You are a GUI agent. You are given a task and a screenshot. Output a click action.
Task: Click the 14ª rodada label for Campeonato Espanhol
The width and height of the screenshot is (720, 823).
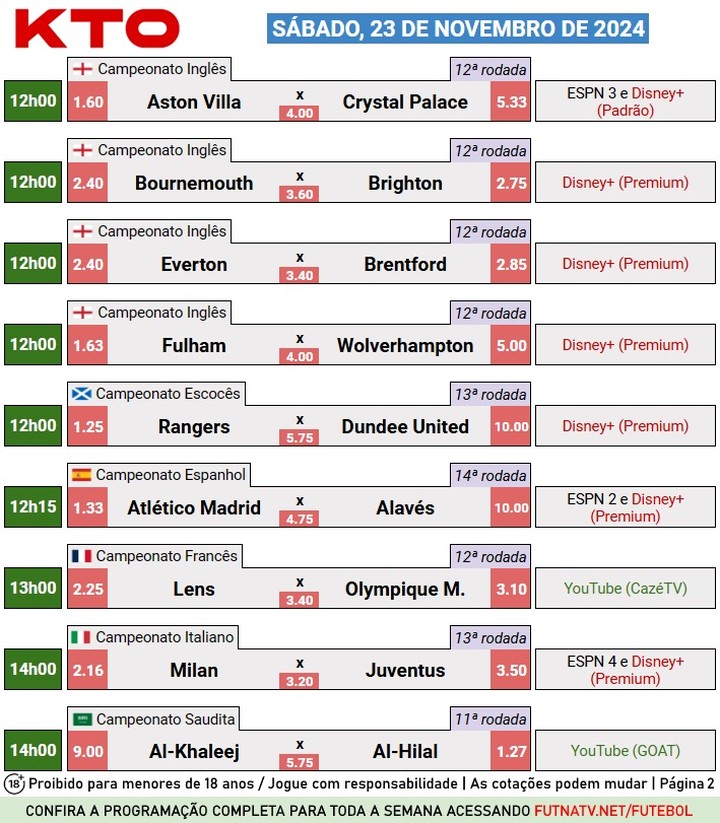[490, 476]
